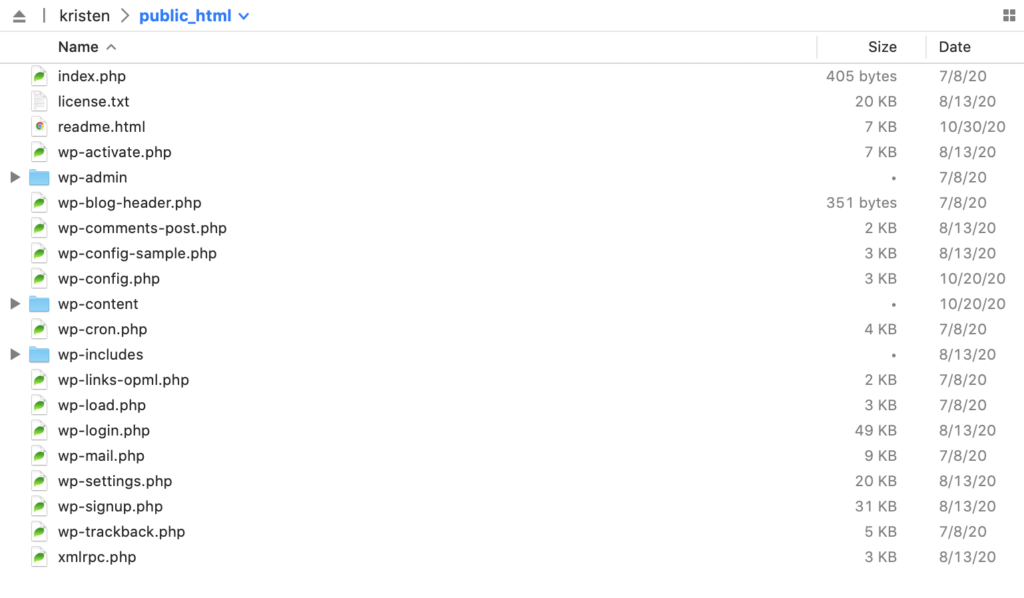The width and height of the screenshot is (1024, 598).
Task: Select the wp-activate.php file name
Action: [x=114, y=152]
